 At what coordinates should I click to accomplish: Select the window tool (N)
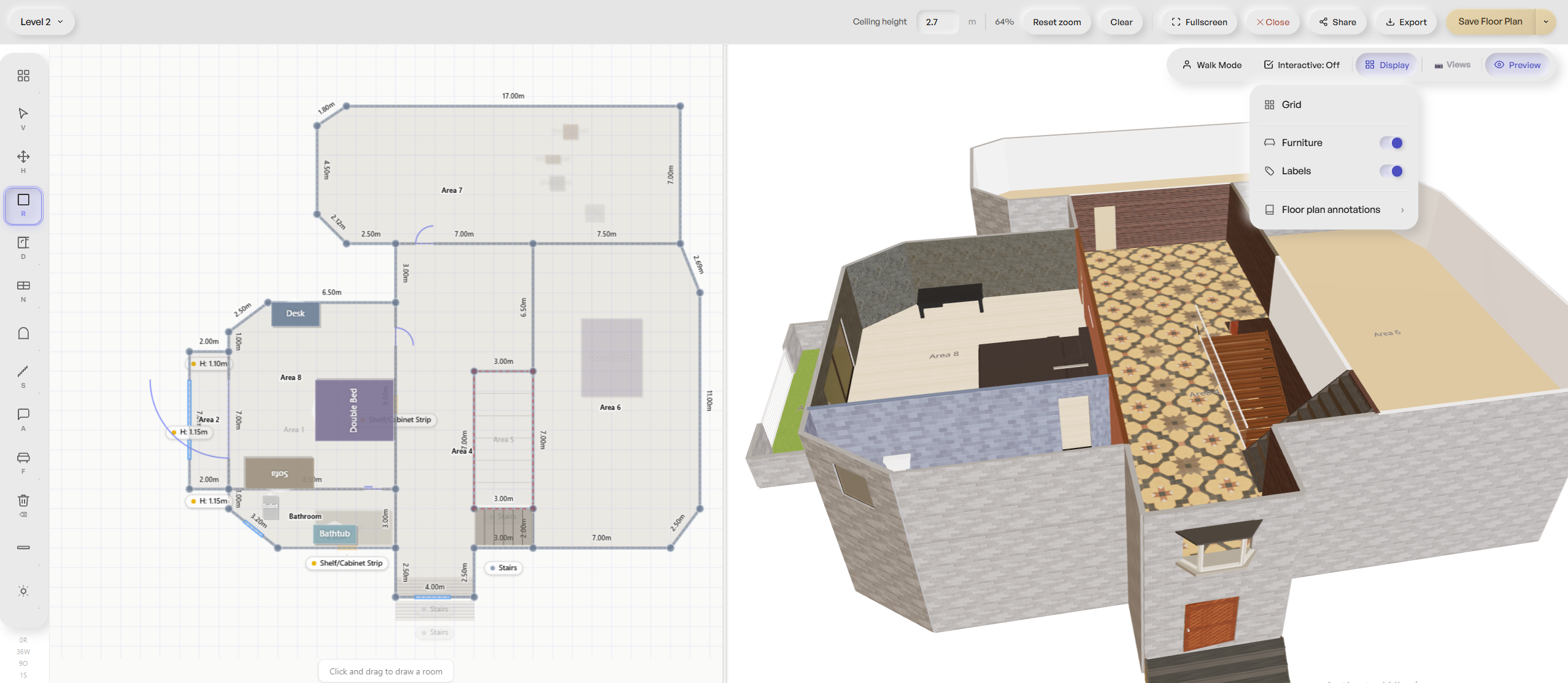23,285
